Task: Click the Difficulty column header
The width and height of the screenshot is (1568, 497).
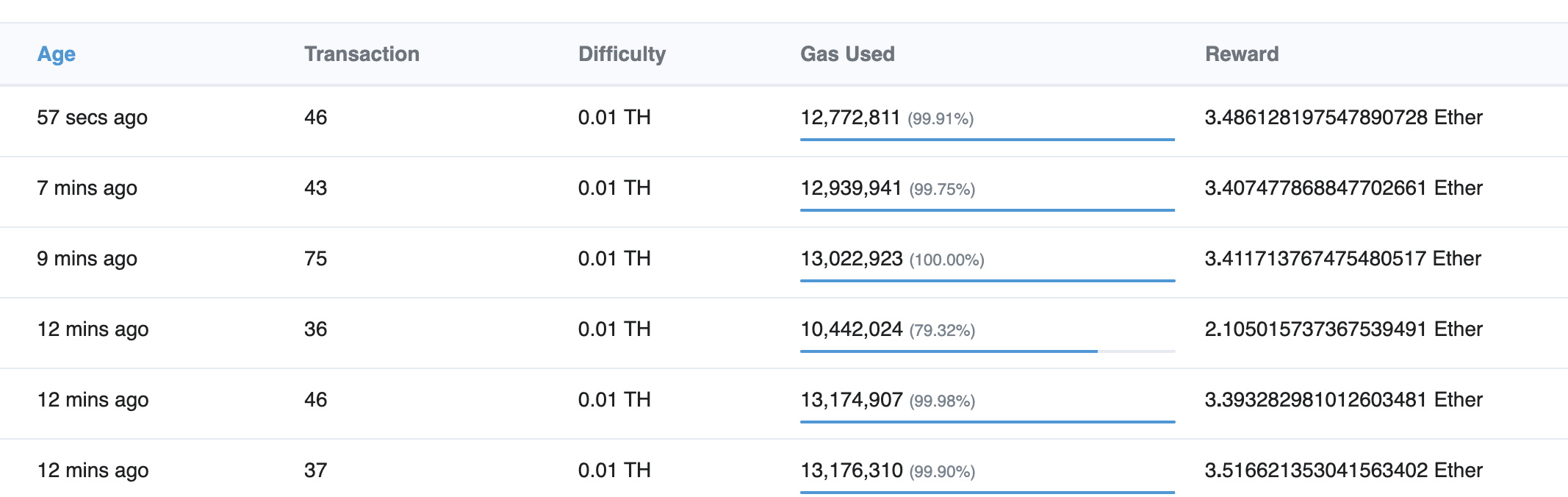Action: click(x=622, y=54)
